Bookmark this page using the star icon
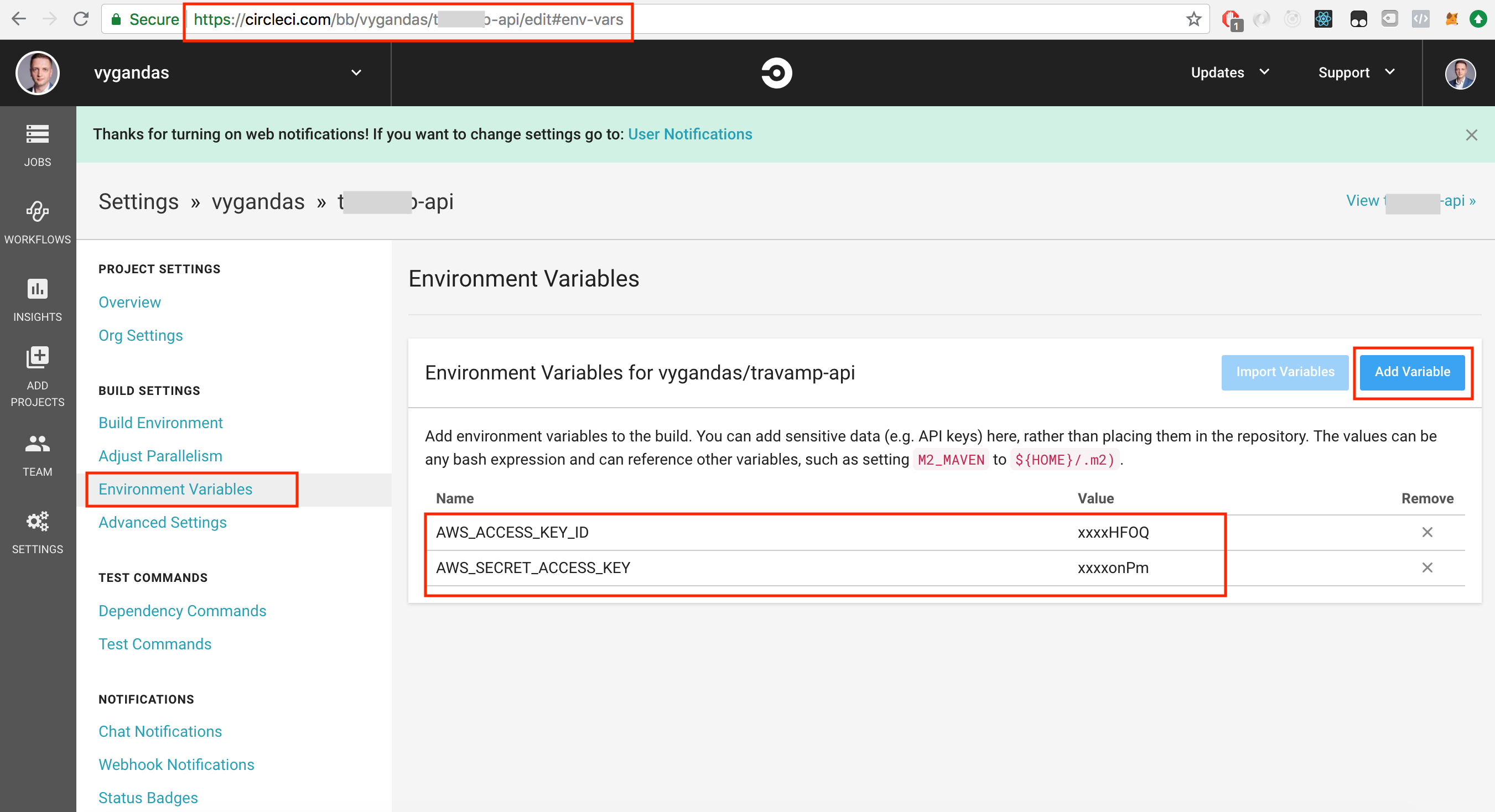 [x=1193, y=19]
